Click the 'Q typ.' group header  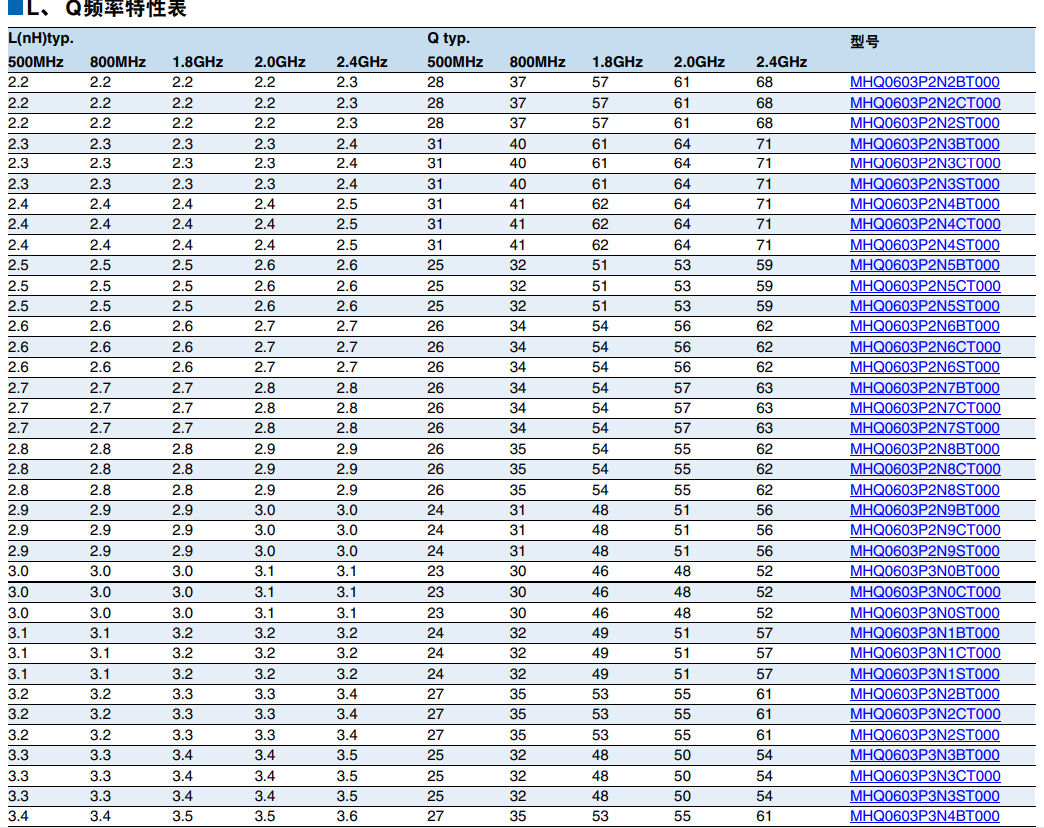tap(449, 39)
